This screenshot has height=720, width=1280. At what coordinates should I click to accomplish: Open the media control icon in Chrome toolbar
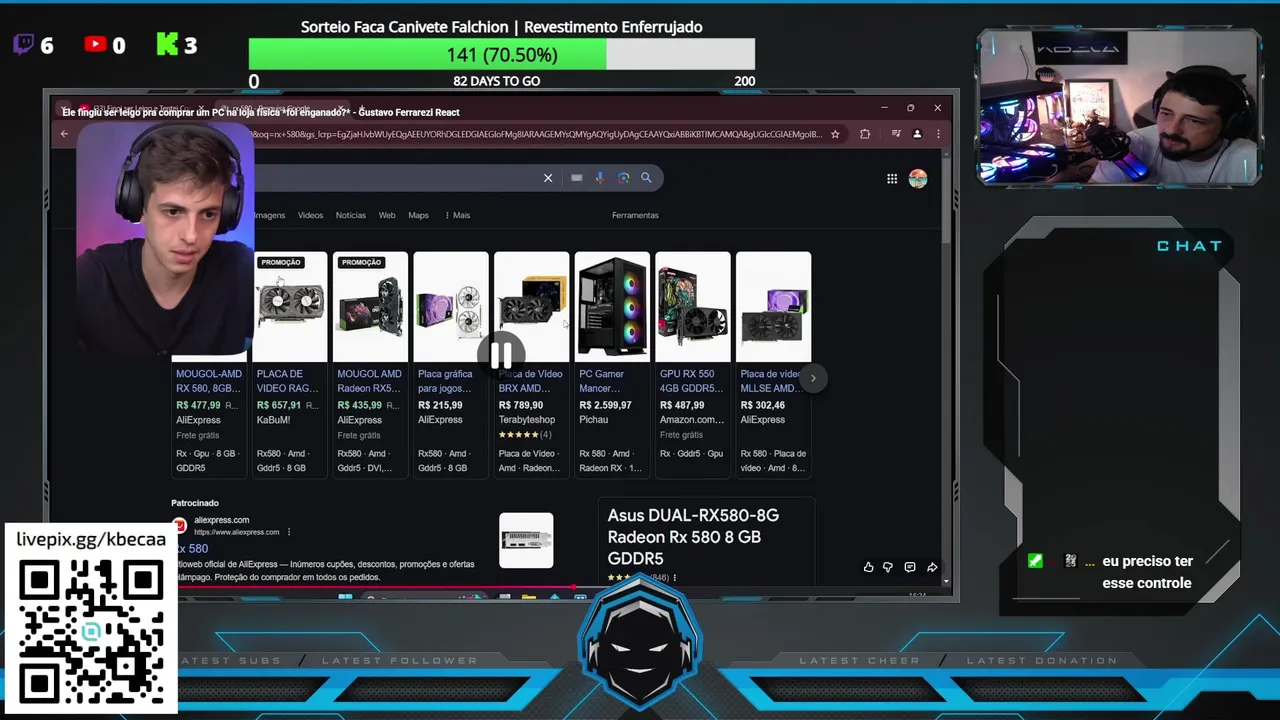(895, 134)
